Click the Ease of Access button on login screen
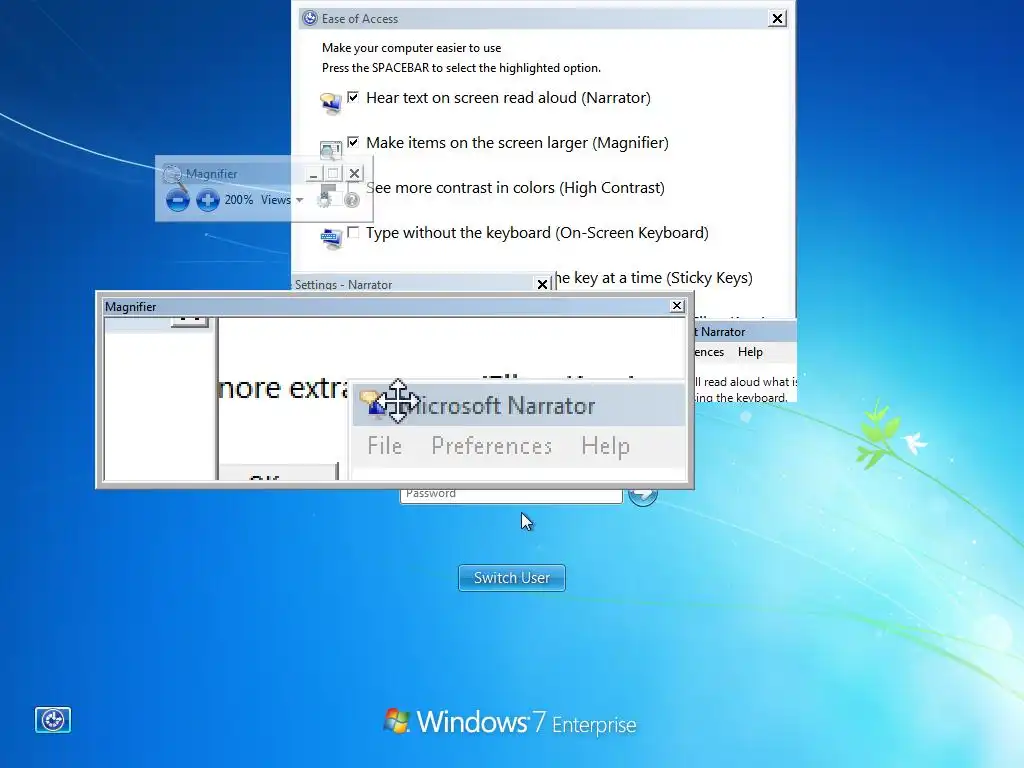The height and width of the screenshot is (768, 1024). click(x=53, y=720)
